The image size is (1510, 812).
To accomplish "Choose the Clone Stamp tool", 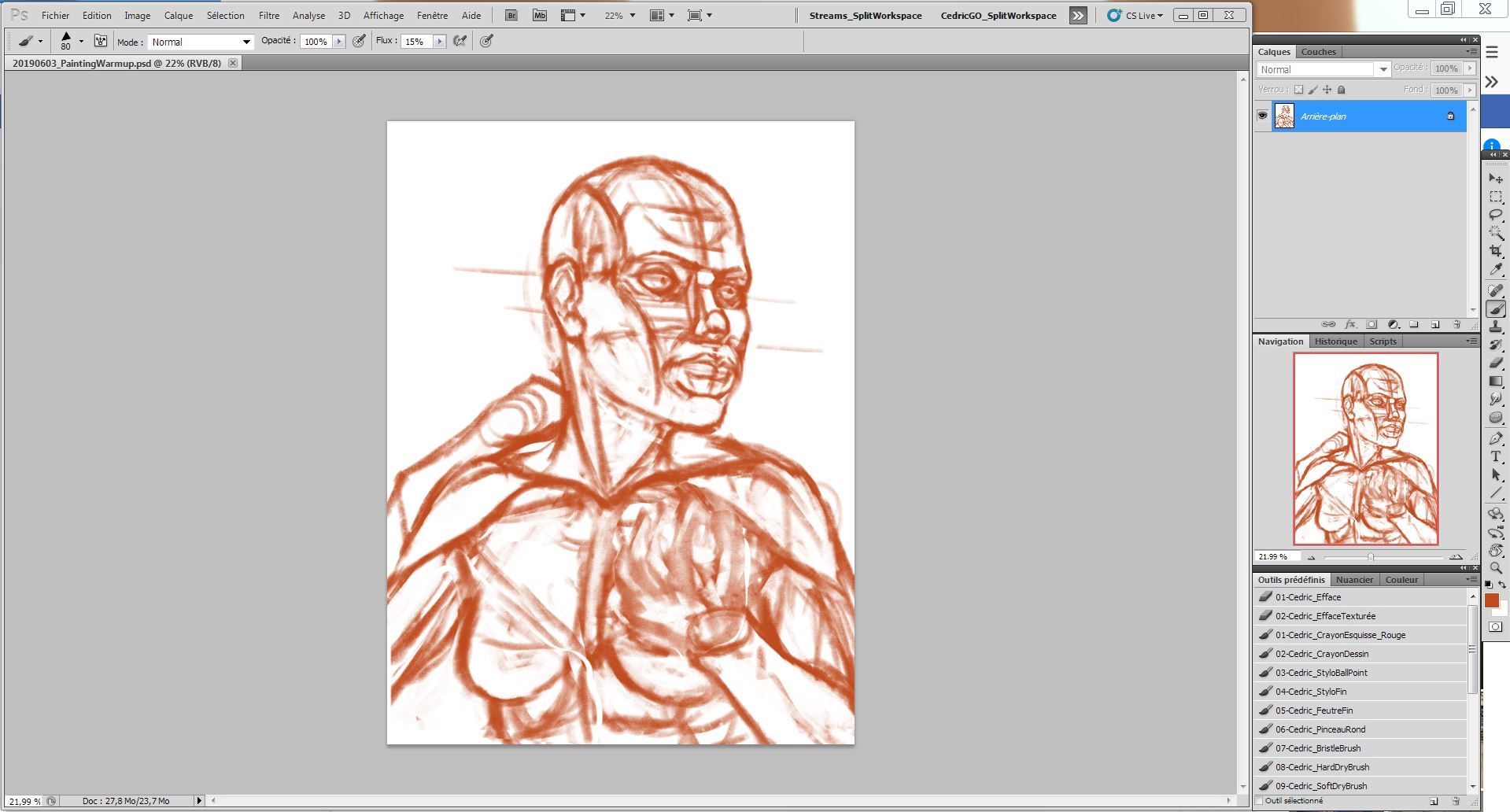I will click(x=1496, y=327).
